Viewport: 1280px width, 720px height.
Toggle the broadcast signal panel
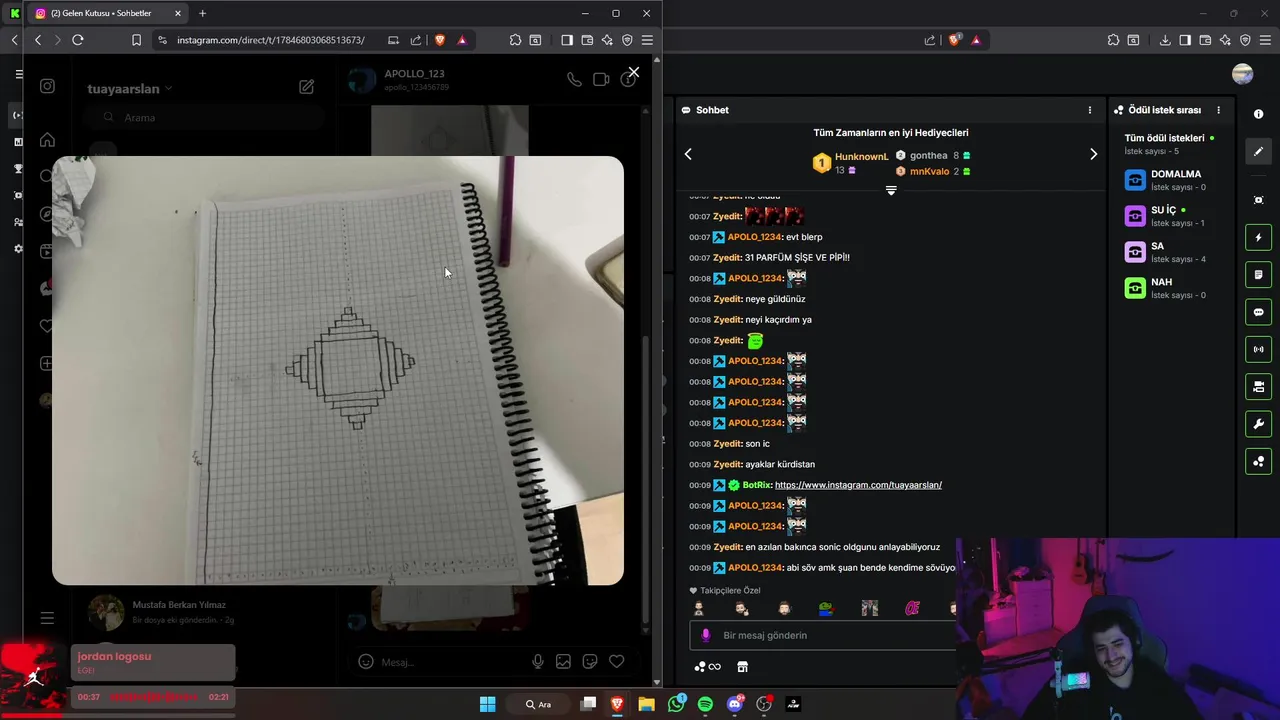(1258, 349)
